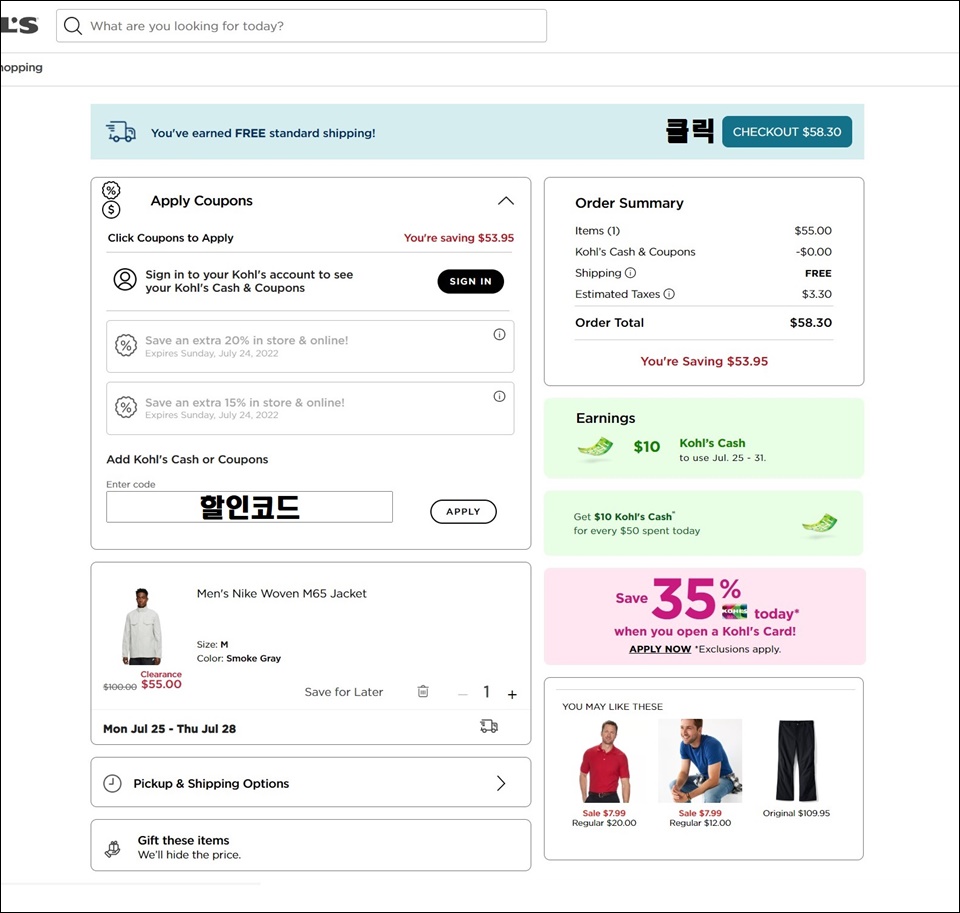Collapse the Apply Coupons section
Screen dimensions: 960x913
tap(506, 201)
